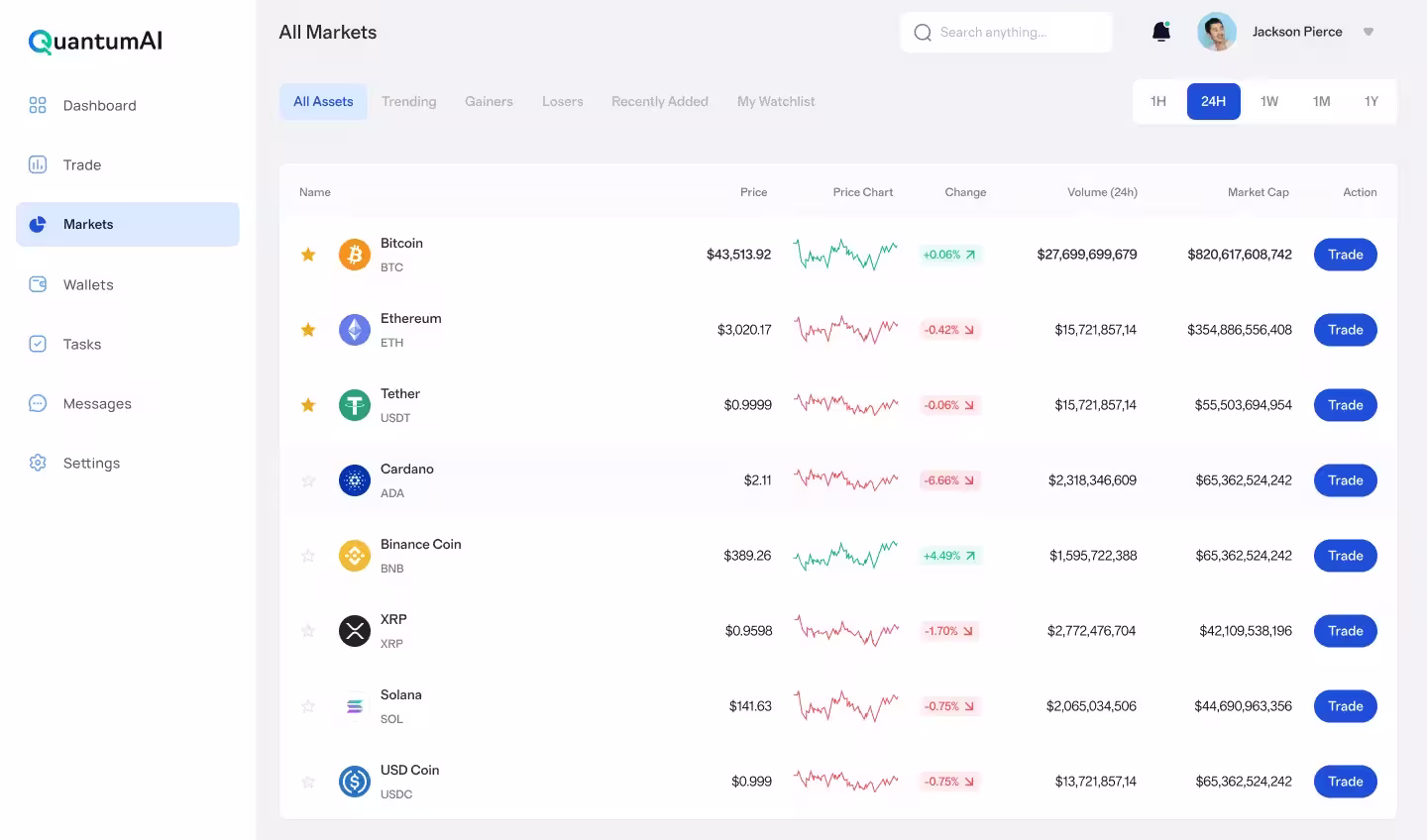Star XRP for watchlist

pos(308,631)
